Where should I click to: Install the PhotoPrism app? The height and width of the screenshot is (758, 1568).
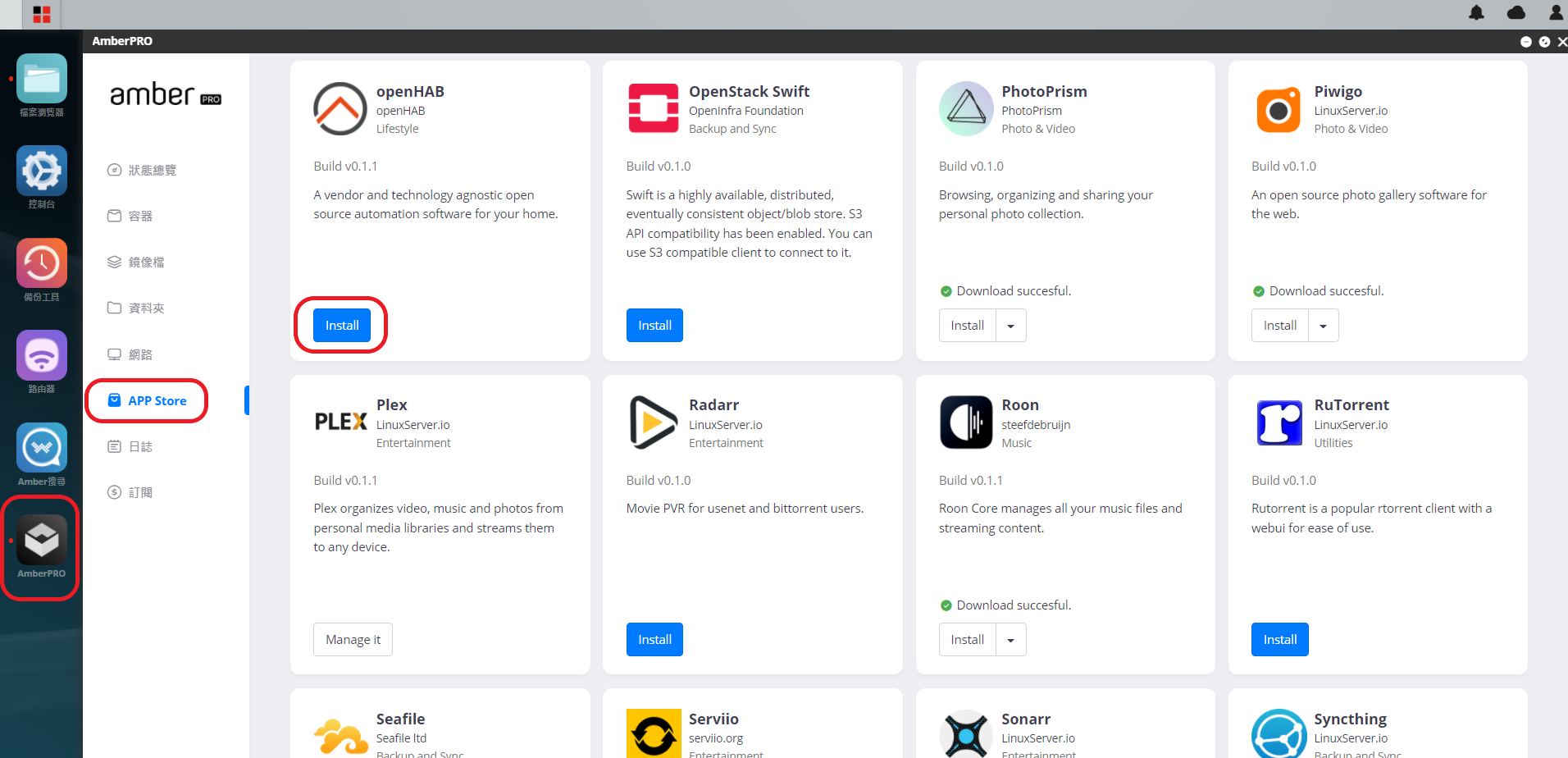(x=968, y=325)
